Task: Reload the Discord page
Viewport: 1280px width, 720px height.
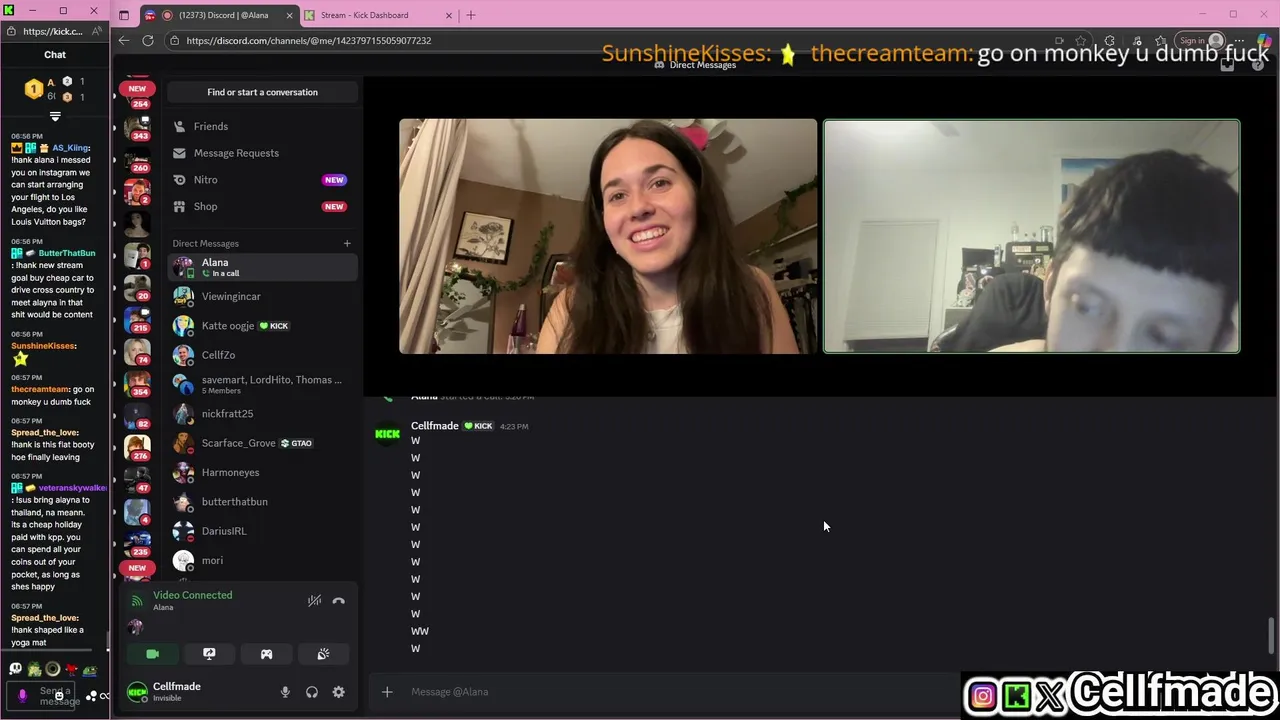Action: [148, 40]
